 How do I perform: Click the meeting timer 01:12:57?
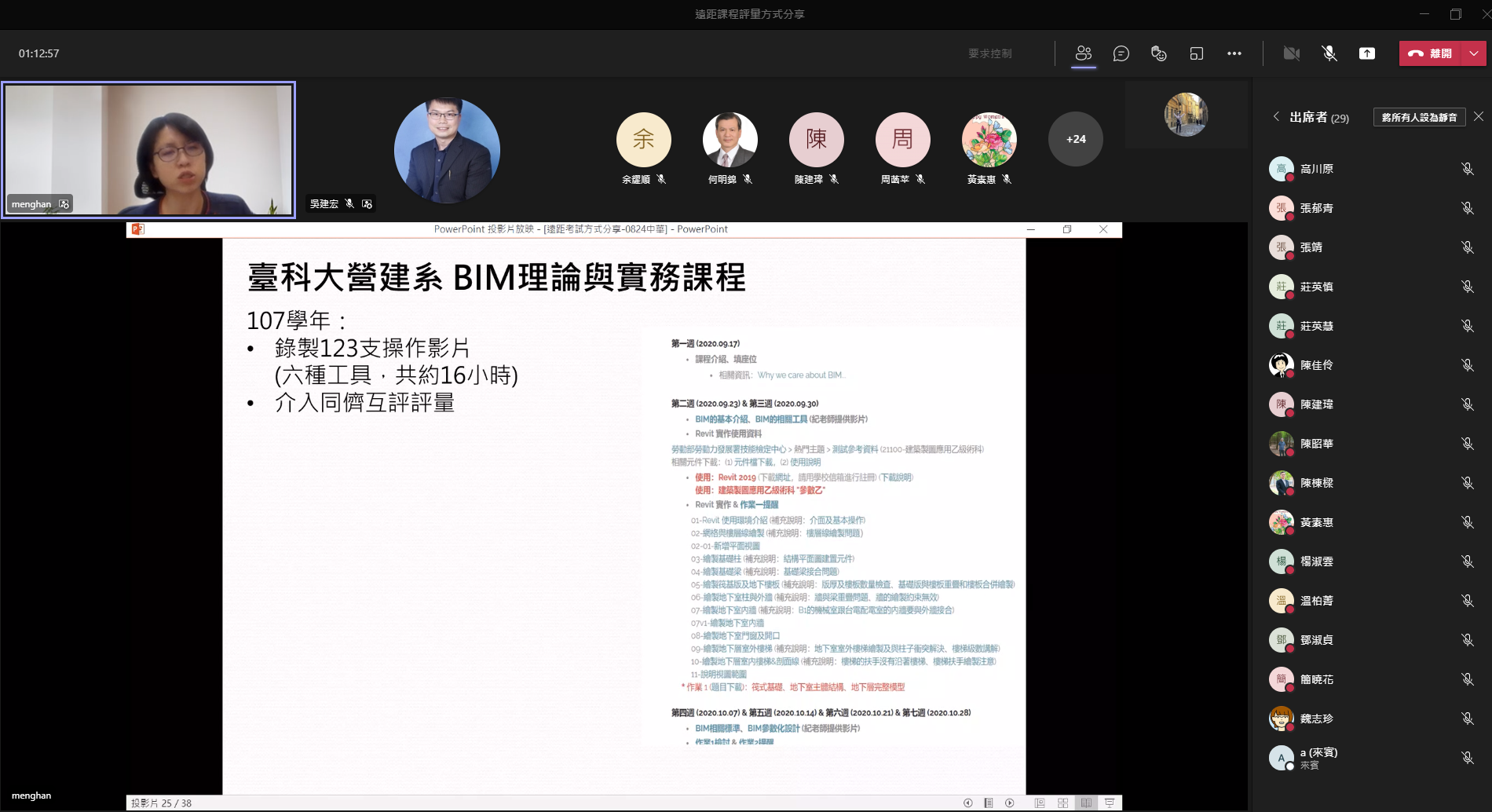click(x=39, y=53)
